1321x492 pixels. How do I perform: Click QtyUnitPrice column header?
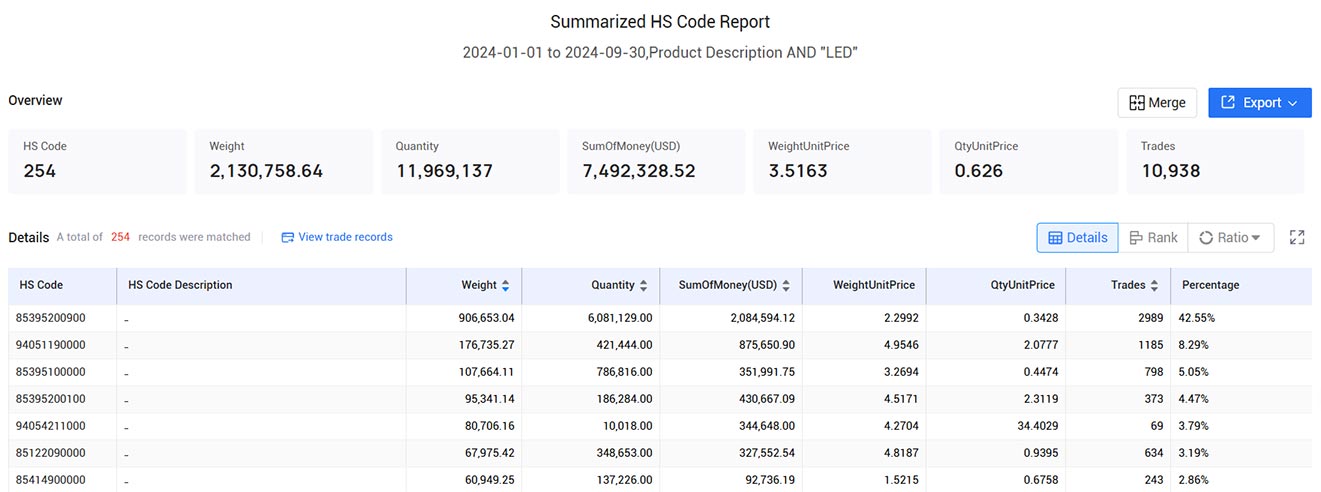pos(996,285)
